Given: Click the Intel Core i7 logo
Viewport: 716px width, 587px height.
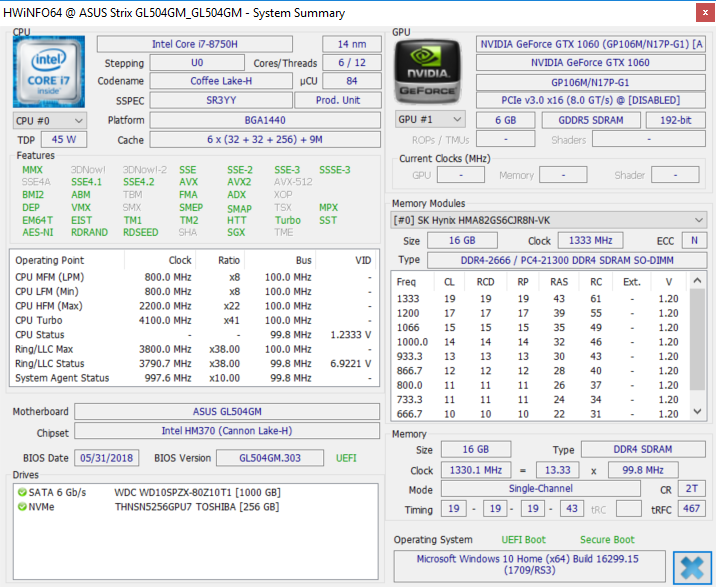Looking at the screenshot, I should tap(49, 72).
